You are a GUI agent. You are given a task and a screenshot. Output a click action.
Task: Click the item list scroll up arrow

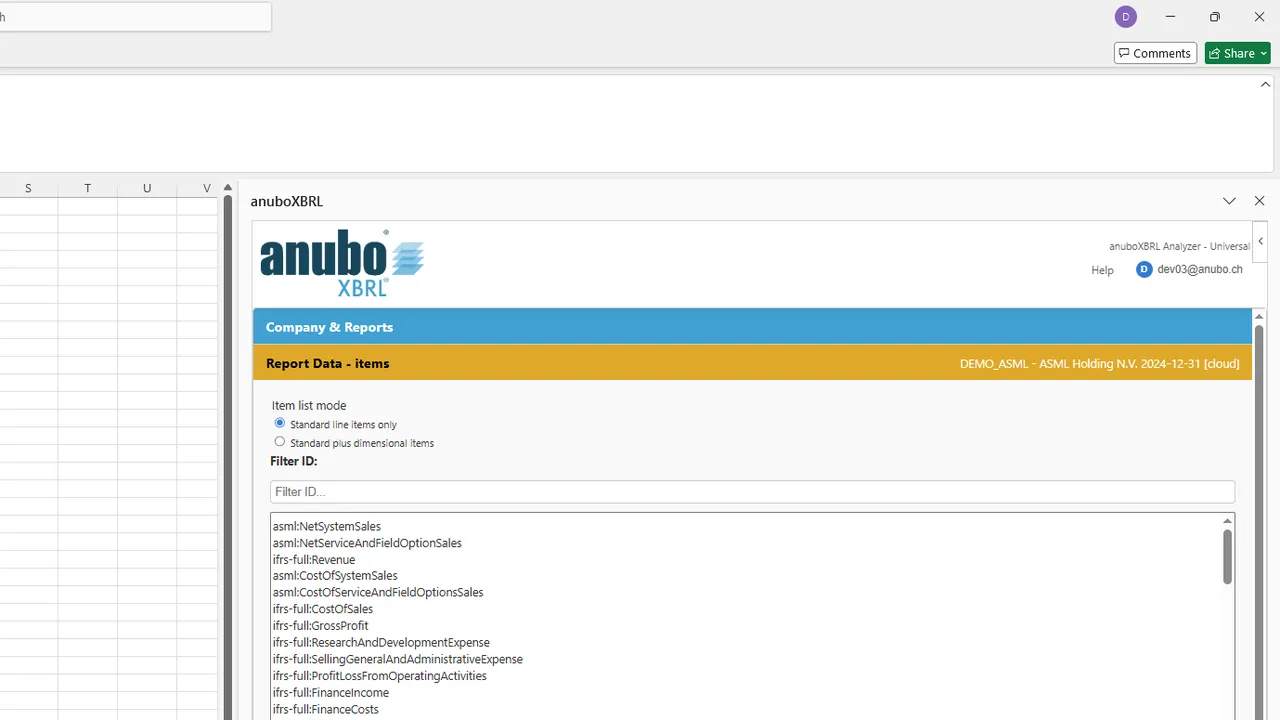point(1227,521)
